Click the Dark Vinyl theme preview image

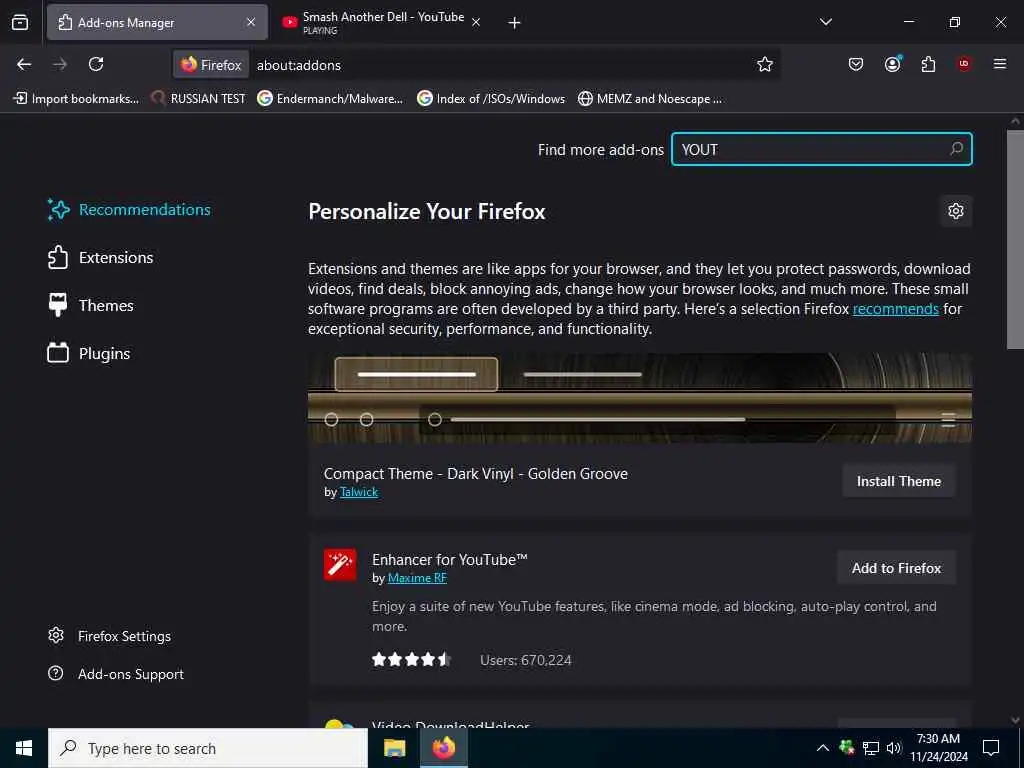(640, 398)
